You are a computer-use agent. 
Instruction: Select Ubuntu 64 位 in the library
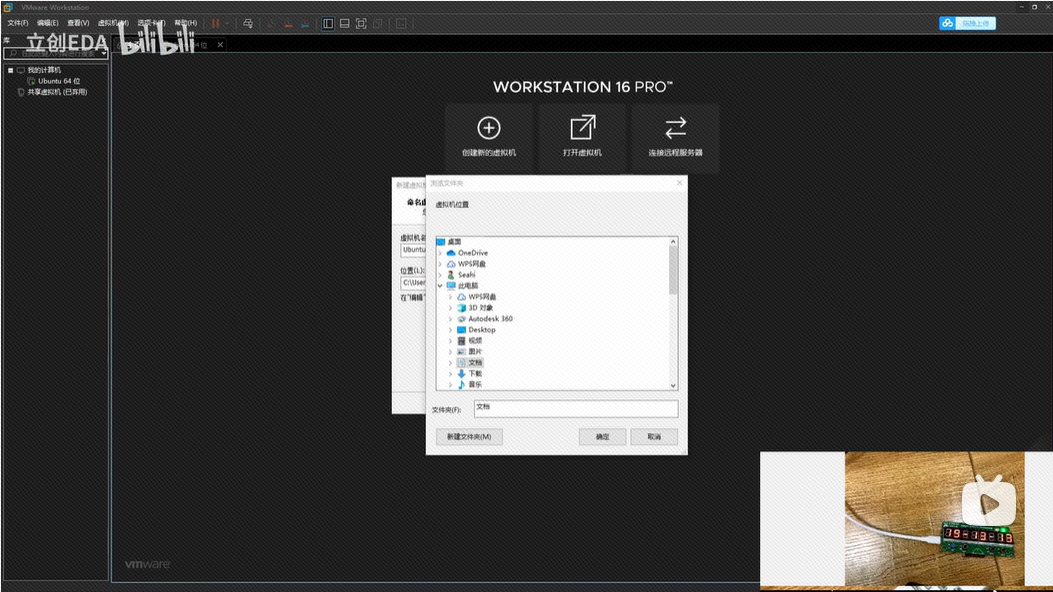tap(54, 81)
